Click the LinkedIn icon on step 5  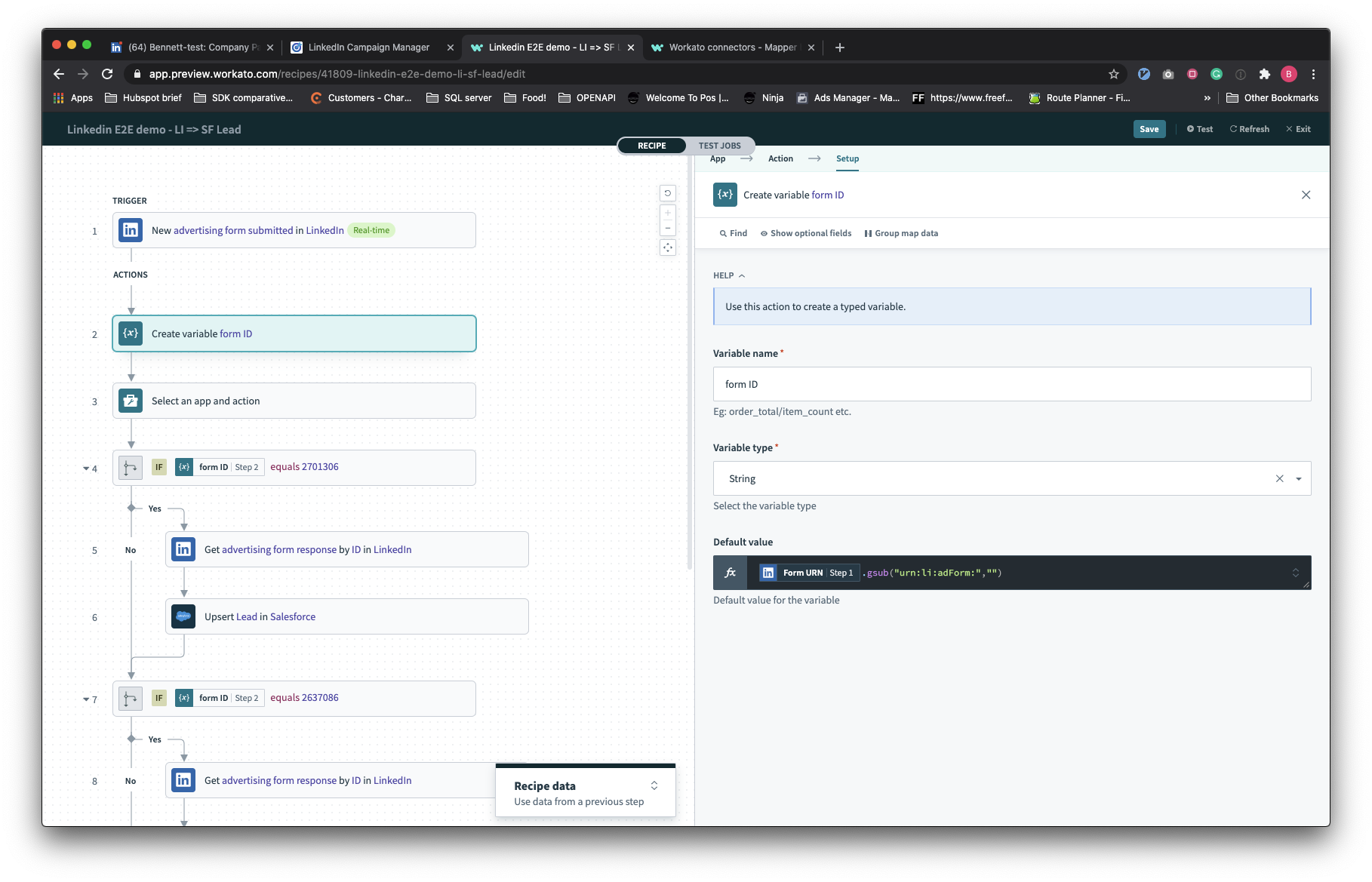tap(183, 549)
